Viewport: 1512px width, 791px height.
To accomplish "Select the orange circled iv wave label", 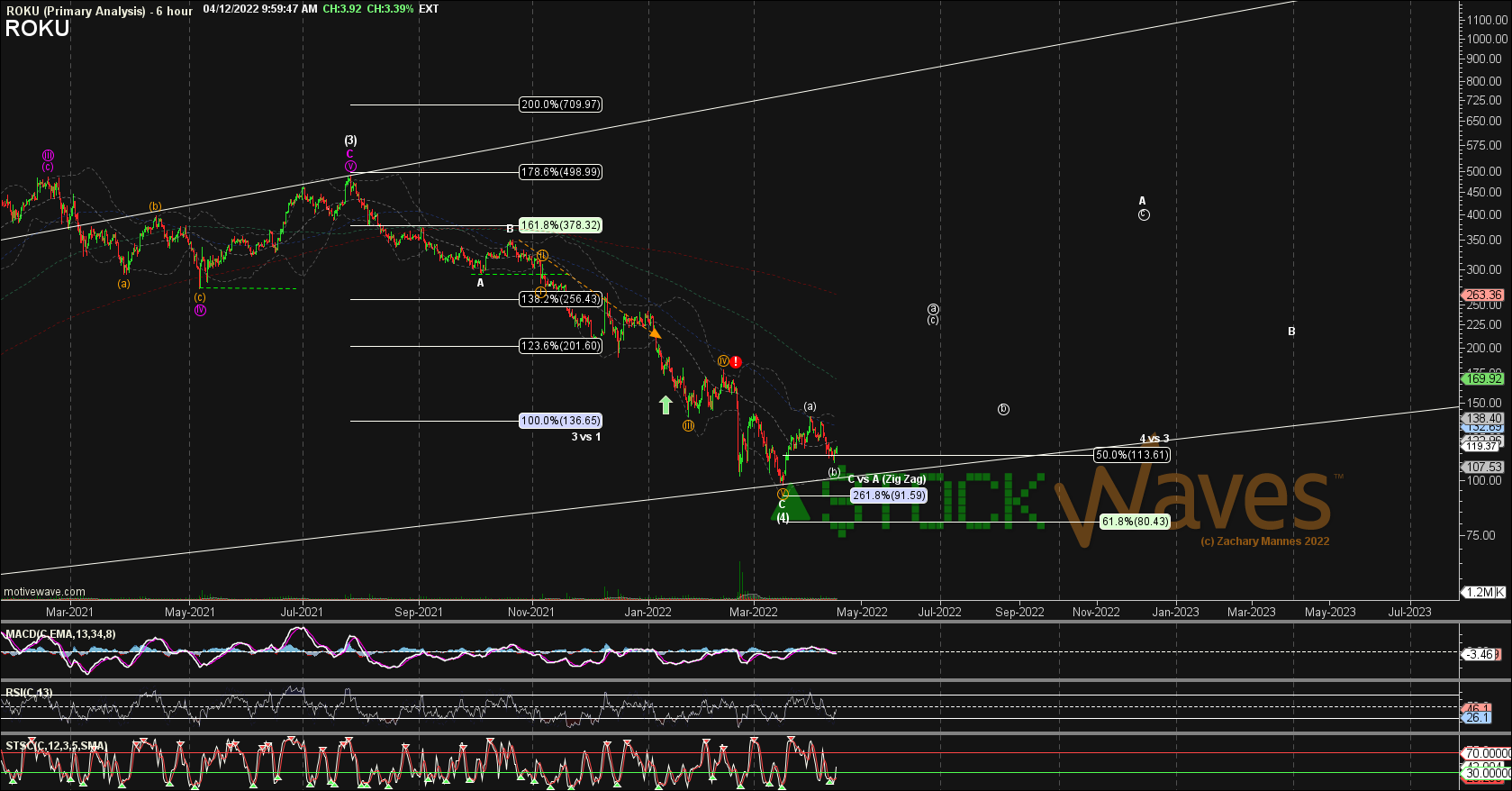I will [723, 361].
